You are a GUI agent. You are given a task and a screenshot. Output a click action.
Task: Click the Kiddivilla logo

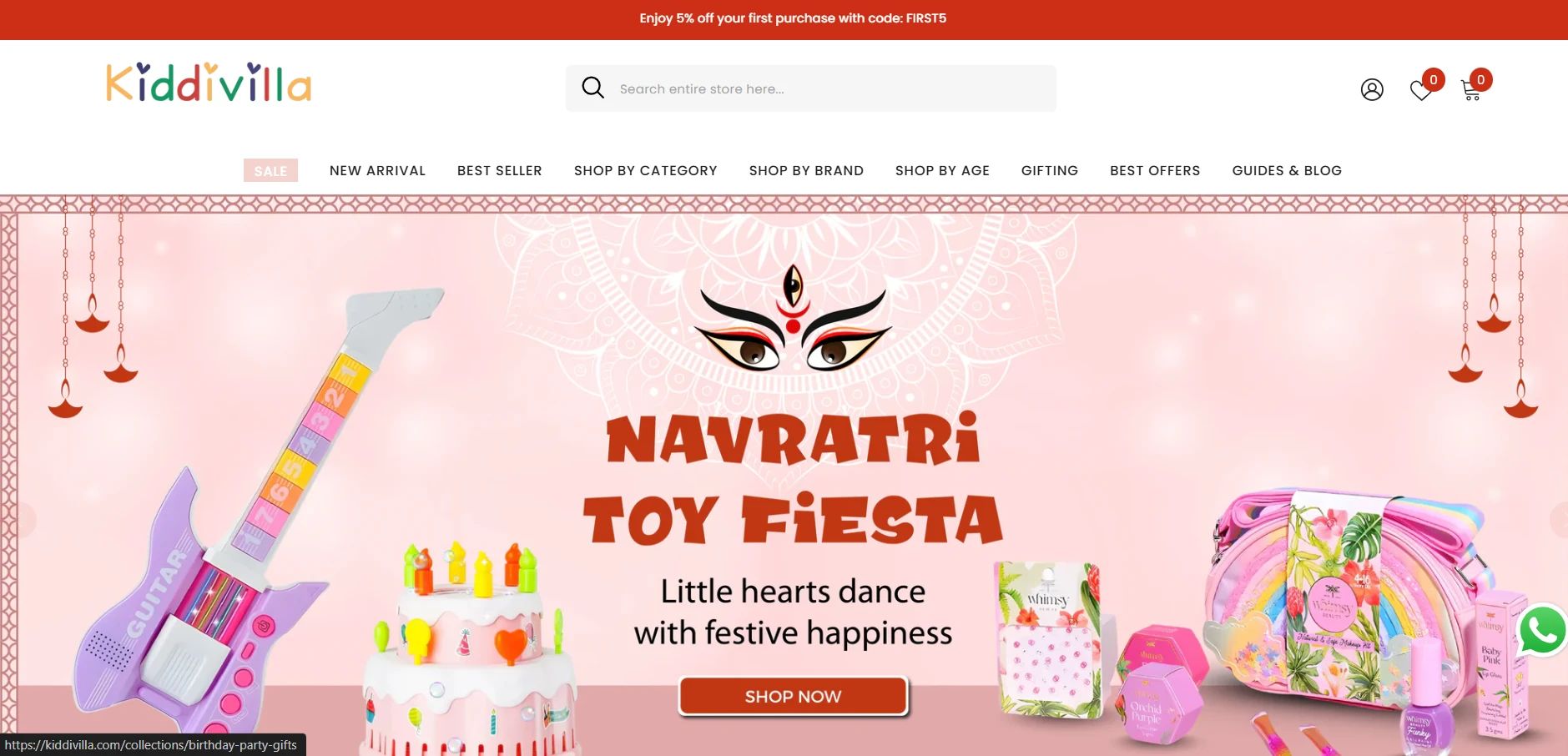(x=209, y=82)
